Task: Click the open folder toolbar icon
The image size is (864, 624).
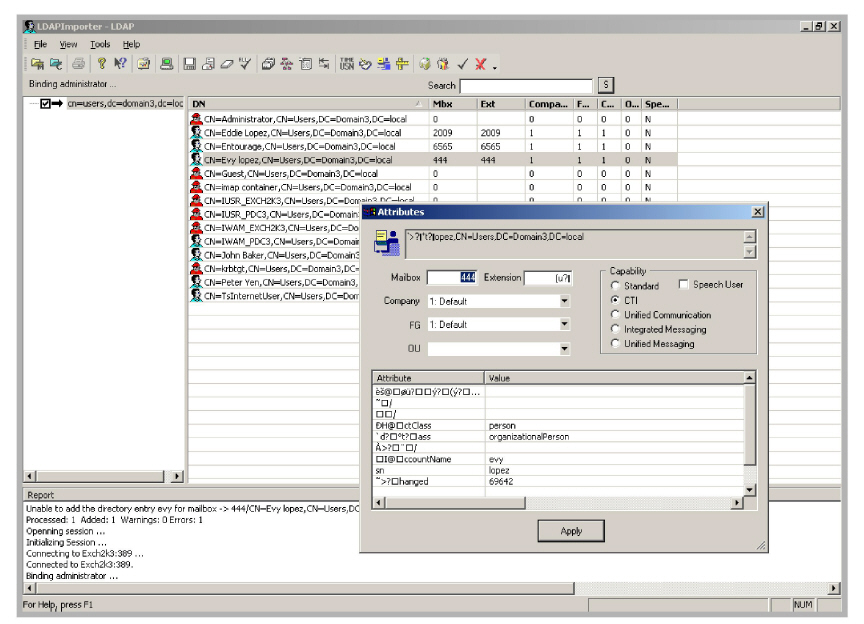Action: [x=37, y=64]
